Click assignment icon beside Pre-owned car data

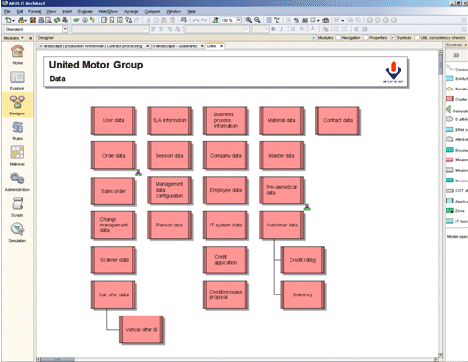coord(307,207)
